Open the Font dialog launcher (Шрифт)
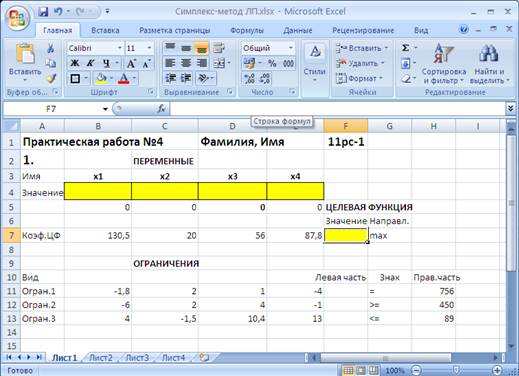This screenshot has width=519, height=376. pyautogui.click(x=151, y=92)
